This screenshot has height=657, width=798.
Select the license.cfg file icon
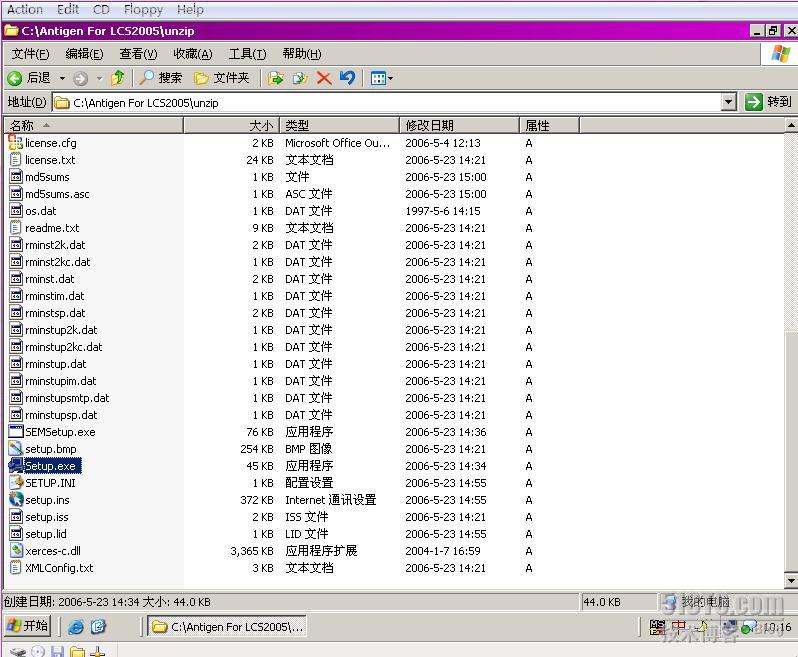point(16,142)
